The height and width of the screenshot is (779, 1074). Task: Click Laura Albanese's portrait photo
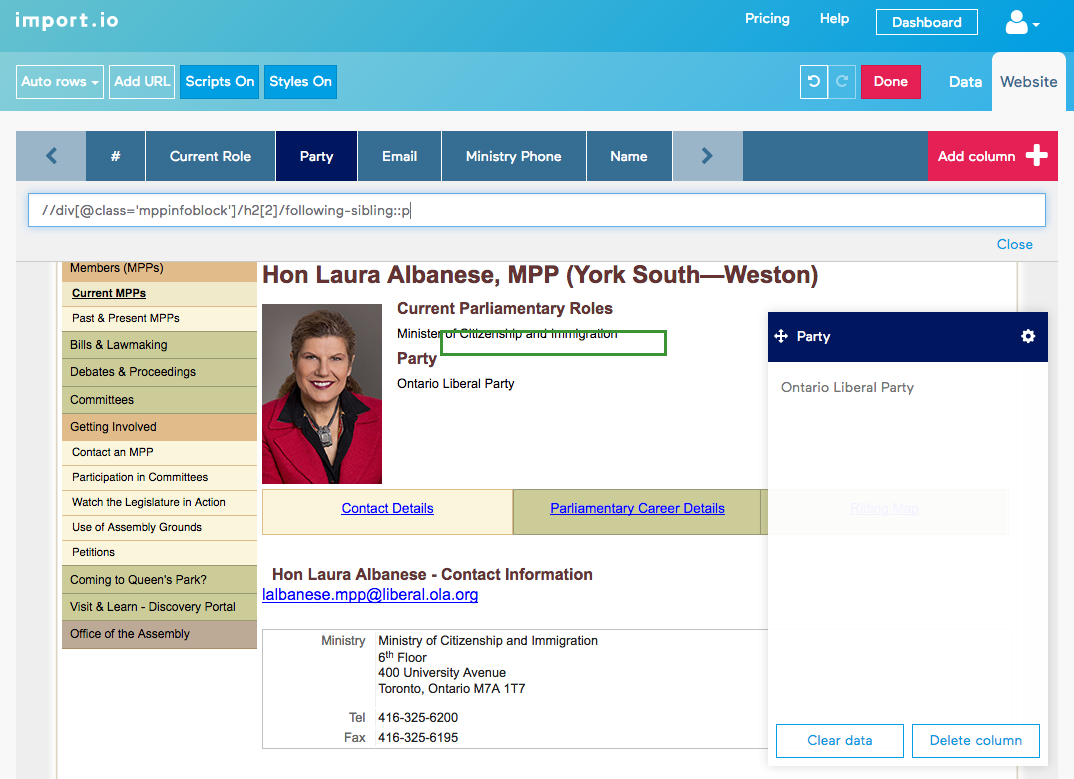point(322,394)
